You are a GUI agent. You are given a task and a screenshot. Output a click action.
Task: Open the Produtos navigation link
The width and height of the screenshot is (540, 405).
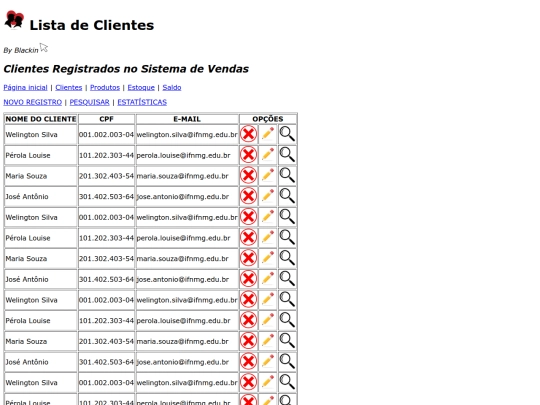pyautogui.click(x=105, y=87)
